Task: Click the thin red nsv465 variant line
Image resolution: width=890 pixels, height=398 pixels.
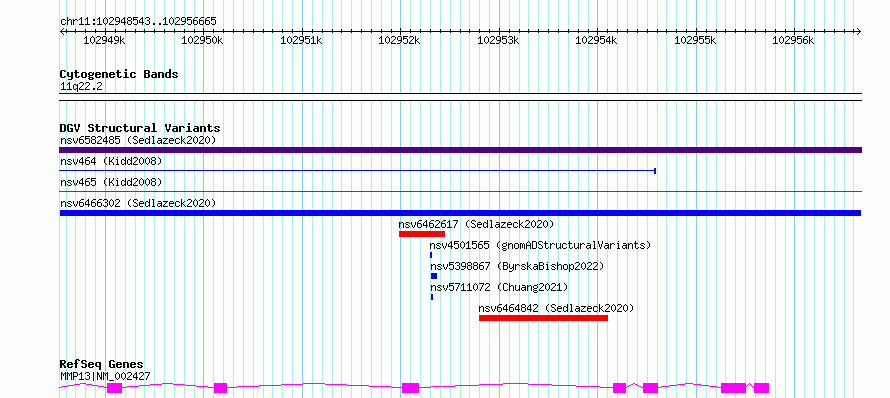Action: point(460,192)
